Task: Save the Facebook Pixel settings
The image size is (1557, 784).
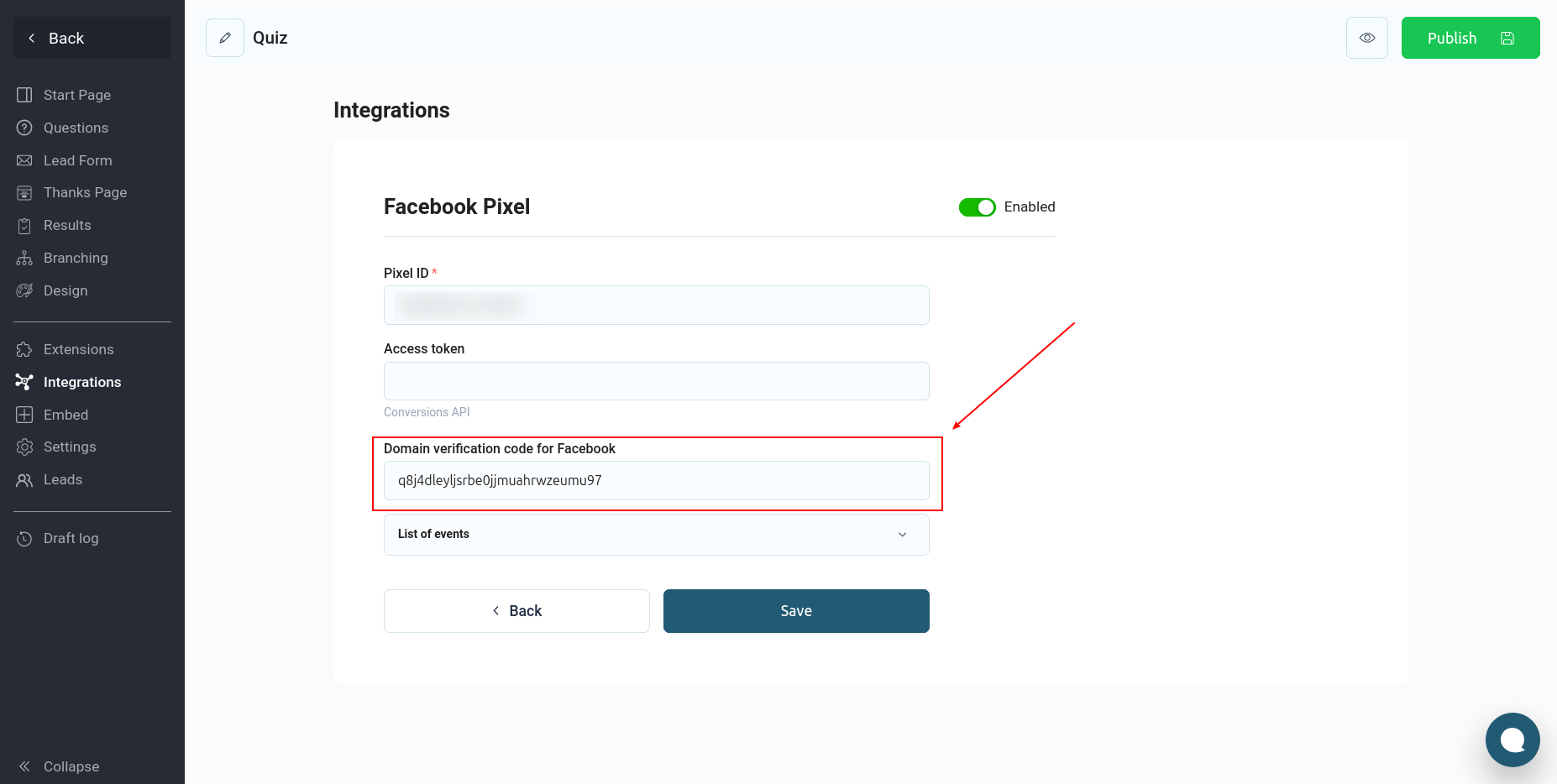Action: [796, 611]
